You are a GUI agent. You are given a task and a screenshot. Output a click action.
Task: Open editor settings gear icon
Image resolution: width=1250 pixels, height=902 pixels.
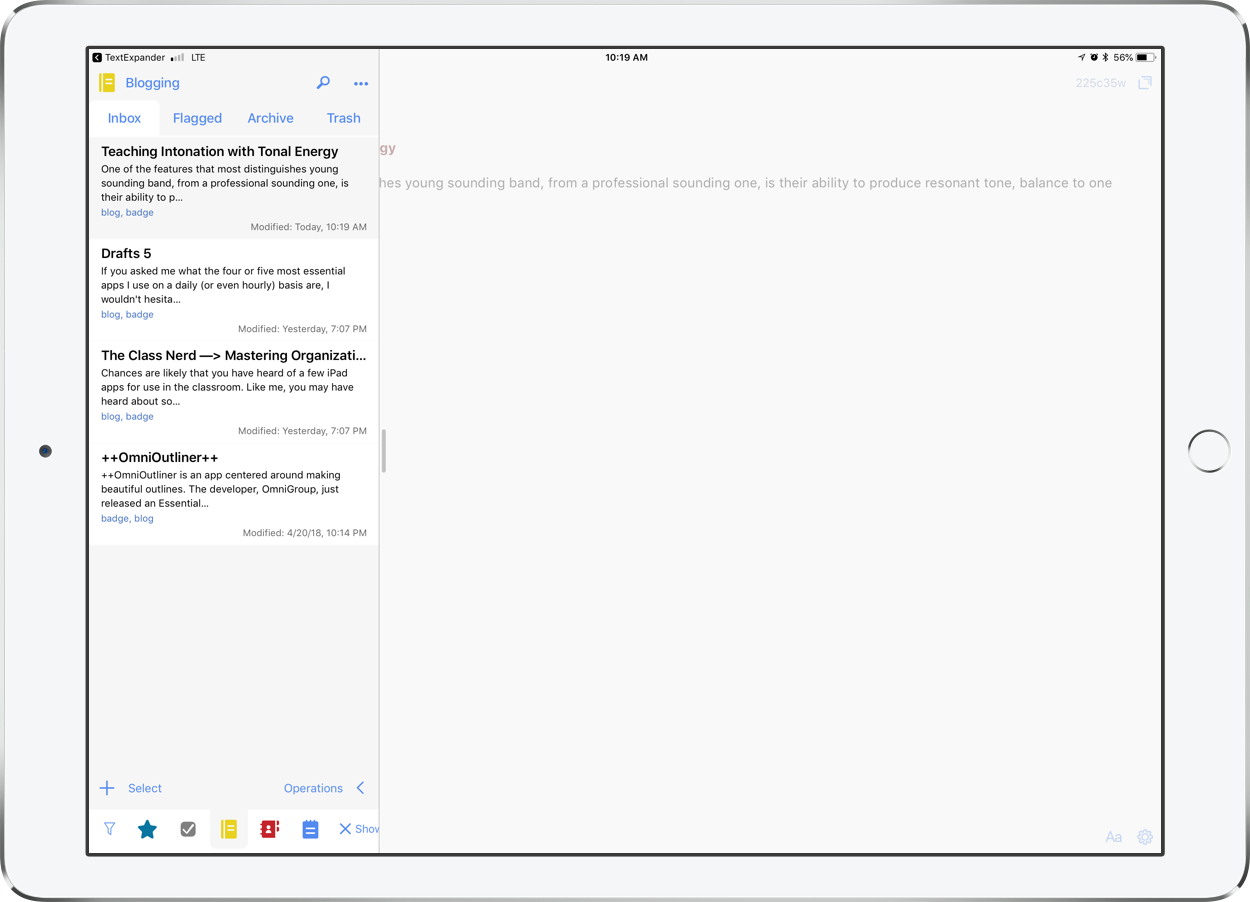tap(1145, 837)
